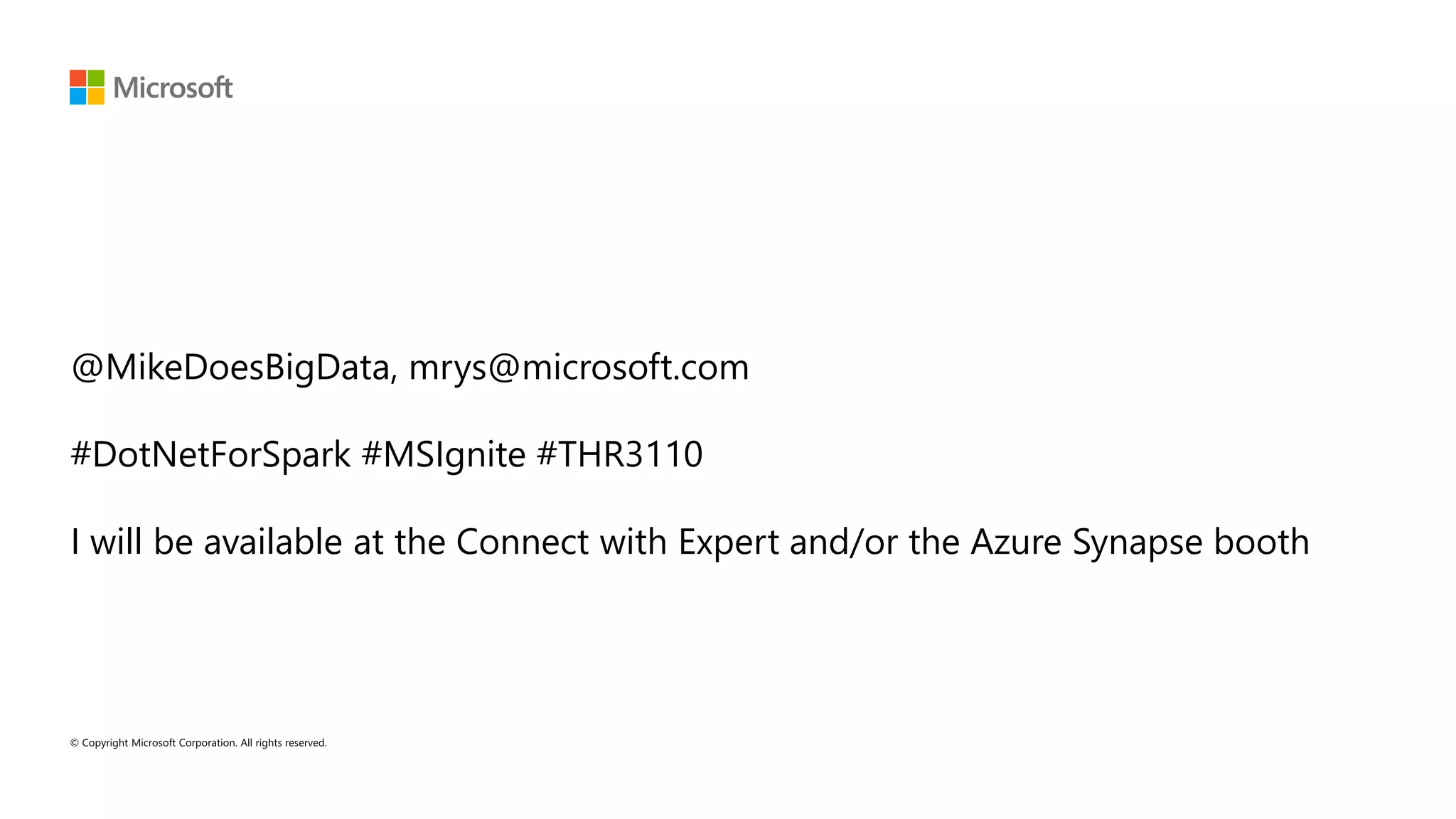Click the gray Microsoft wordmark

point(173,87)
